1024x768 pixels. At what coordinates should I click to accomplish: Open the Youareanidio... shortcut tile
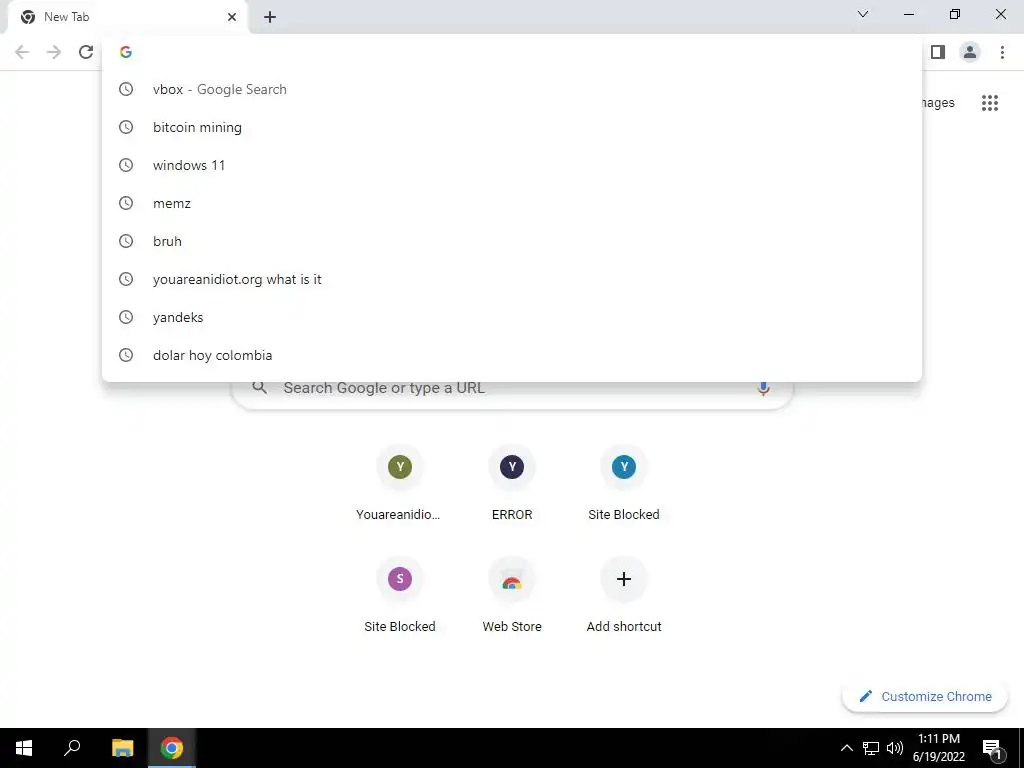[x=400, y=484]
